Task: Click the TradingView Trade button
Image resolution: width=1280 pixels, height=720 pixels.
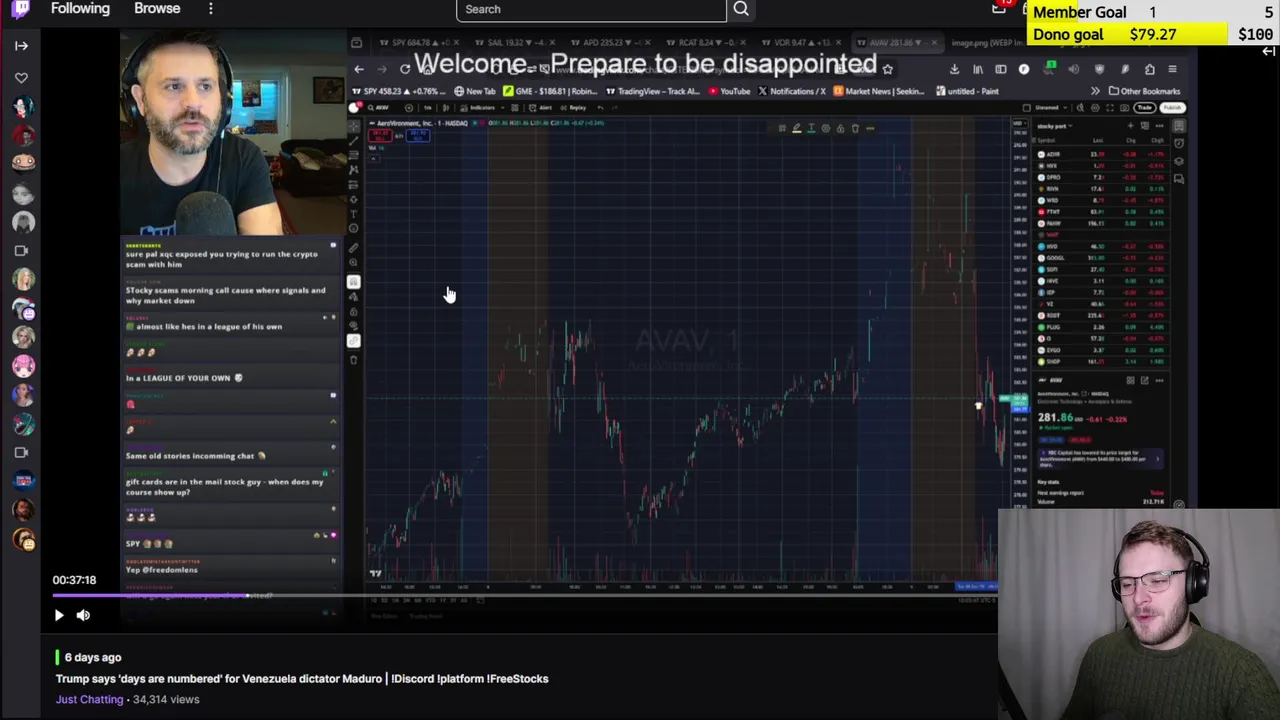Action: (1145, 108)
